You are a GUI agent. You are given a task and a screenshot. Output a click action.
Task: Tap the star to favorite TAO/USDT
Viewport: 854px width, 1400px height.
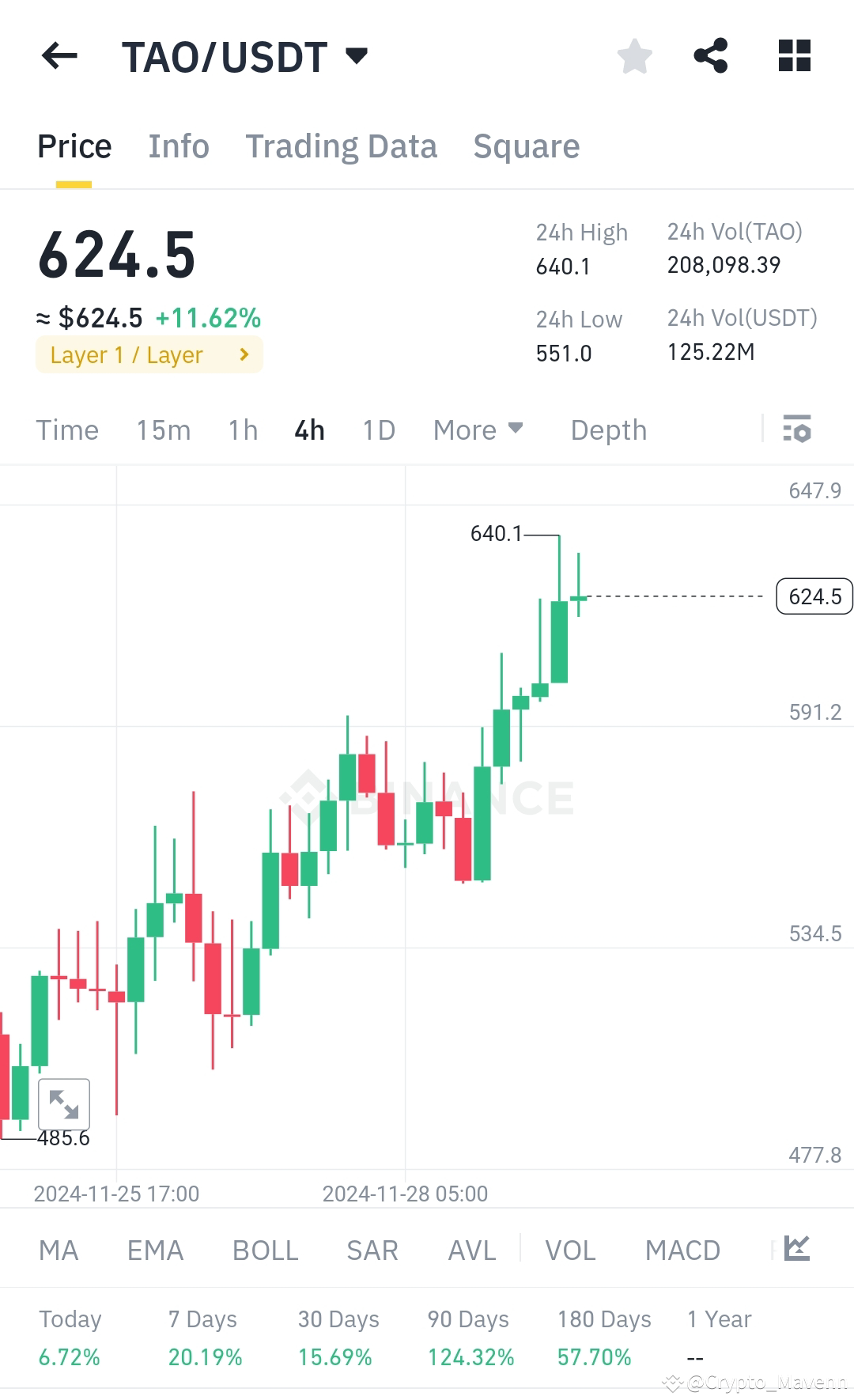point(635,55)
